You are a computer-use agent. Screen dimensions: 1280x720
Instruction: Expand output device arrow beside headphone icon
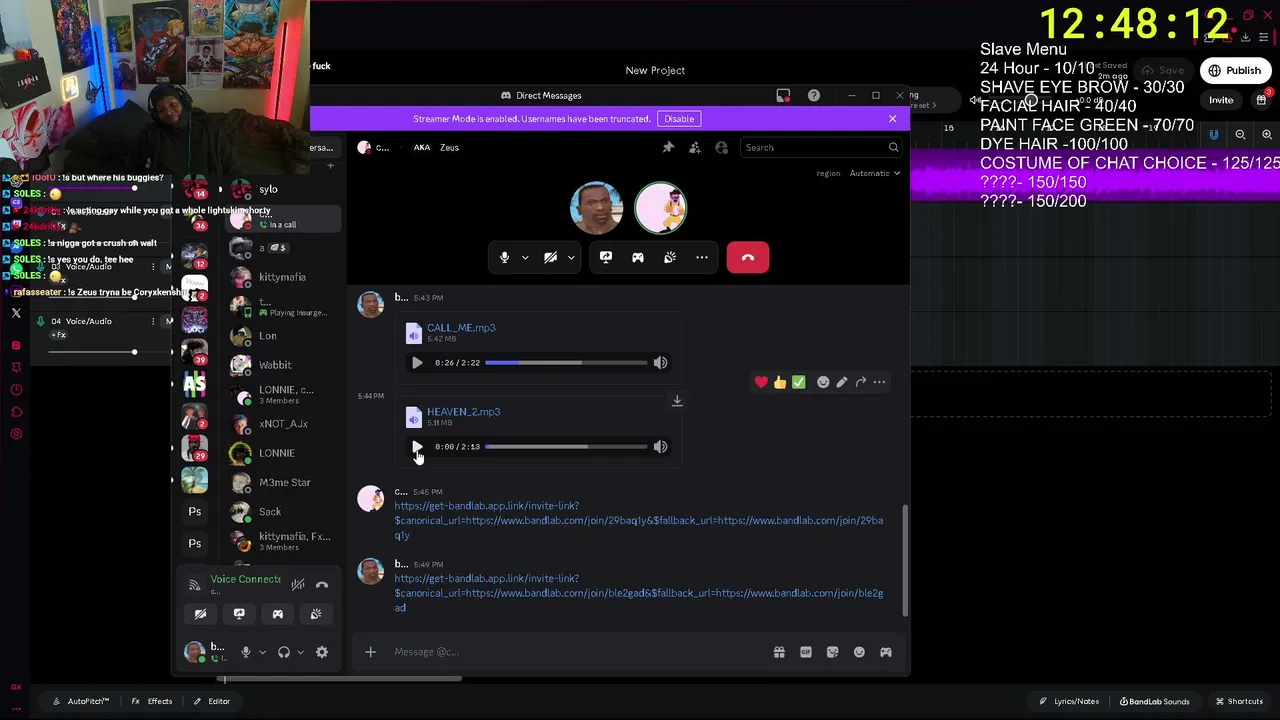coord(300,652)
